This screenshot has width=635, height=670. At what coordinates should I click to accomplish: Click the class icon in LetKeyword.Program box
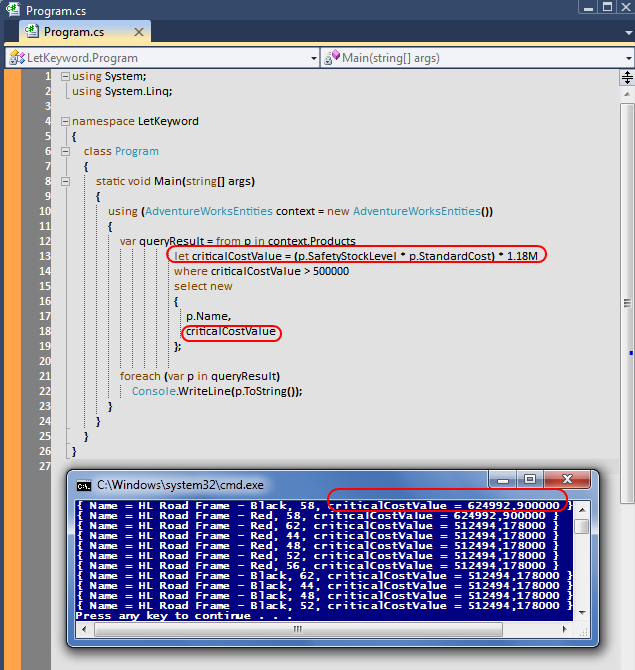pyautogui.click(x=16, y=58)
